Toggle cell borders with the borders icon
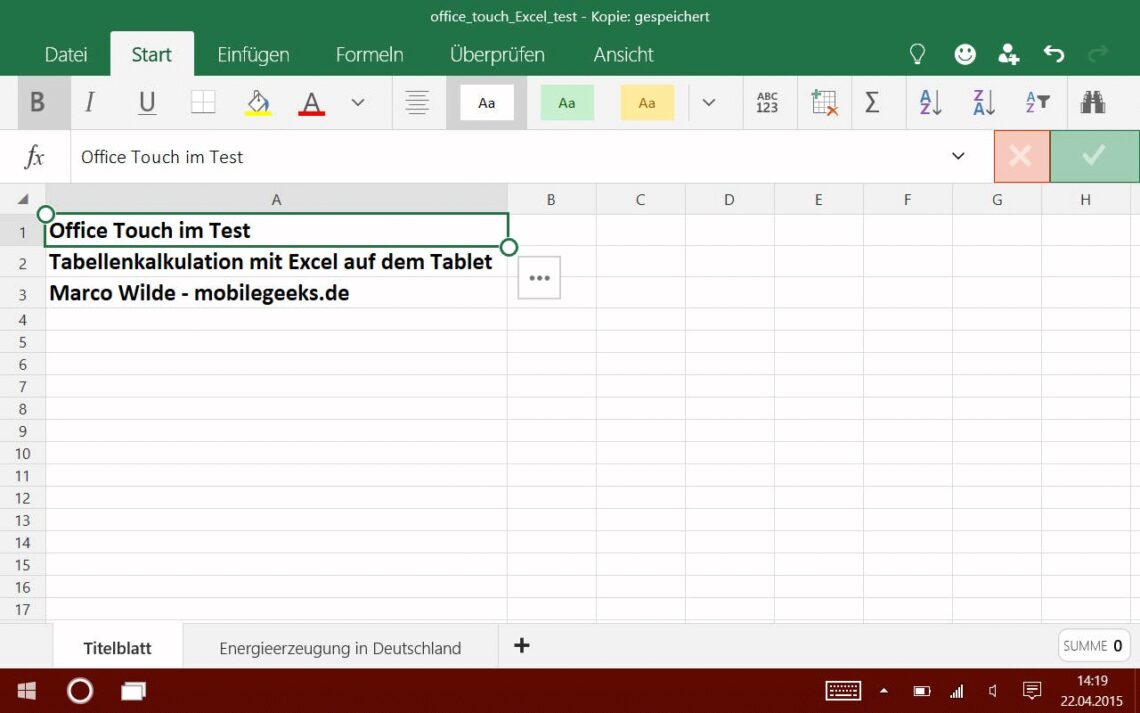 203,102
